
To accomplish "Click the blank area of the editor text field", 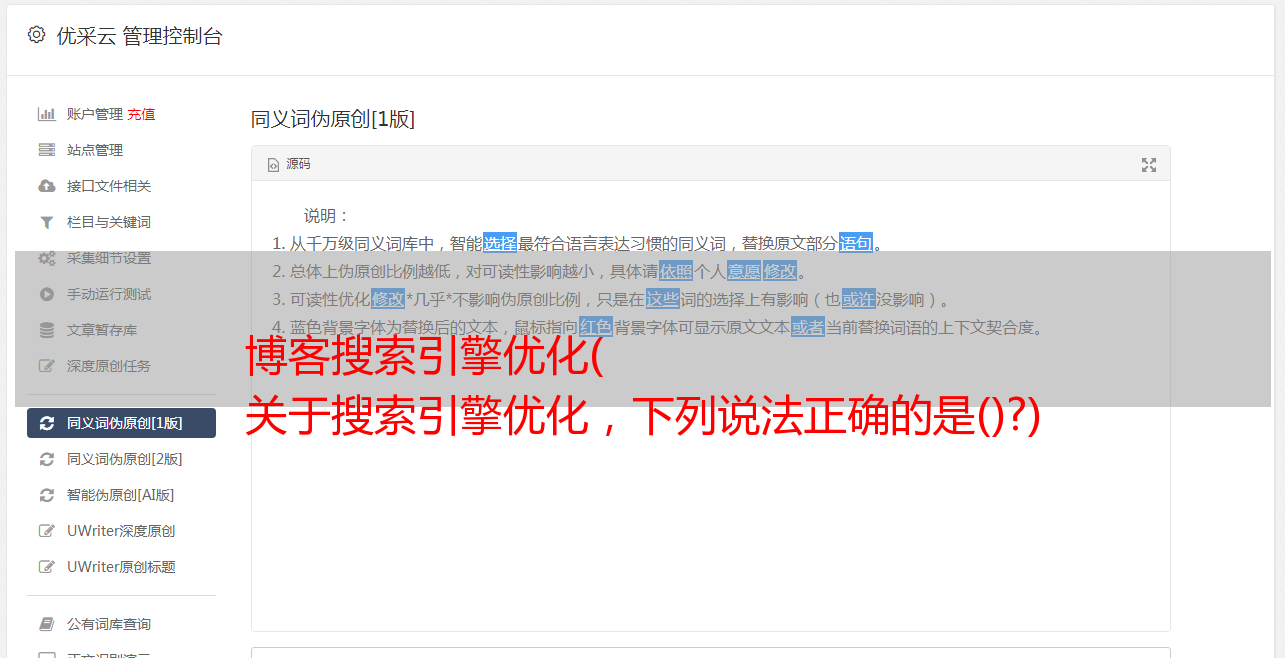I will 710,530.
